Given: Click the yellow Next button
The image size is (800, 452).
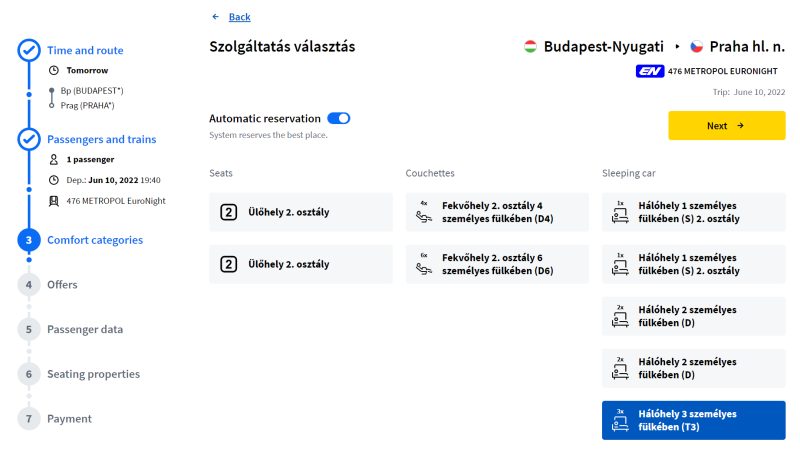Looking at the screenshot, I should pyautogui.click(x=727, y=125).
